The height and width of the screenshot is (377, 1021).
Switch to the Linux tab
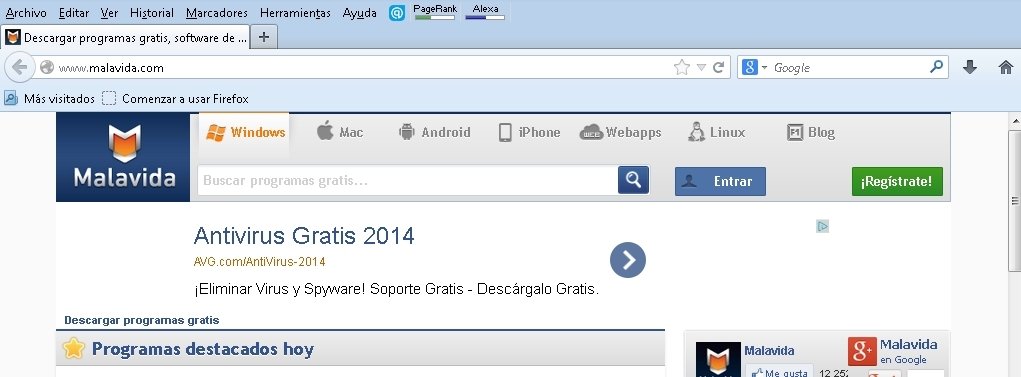(x=716, y=132)
